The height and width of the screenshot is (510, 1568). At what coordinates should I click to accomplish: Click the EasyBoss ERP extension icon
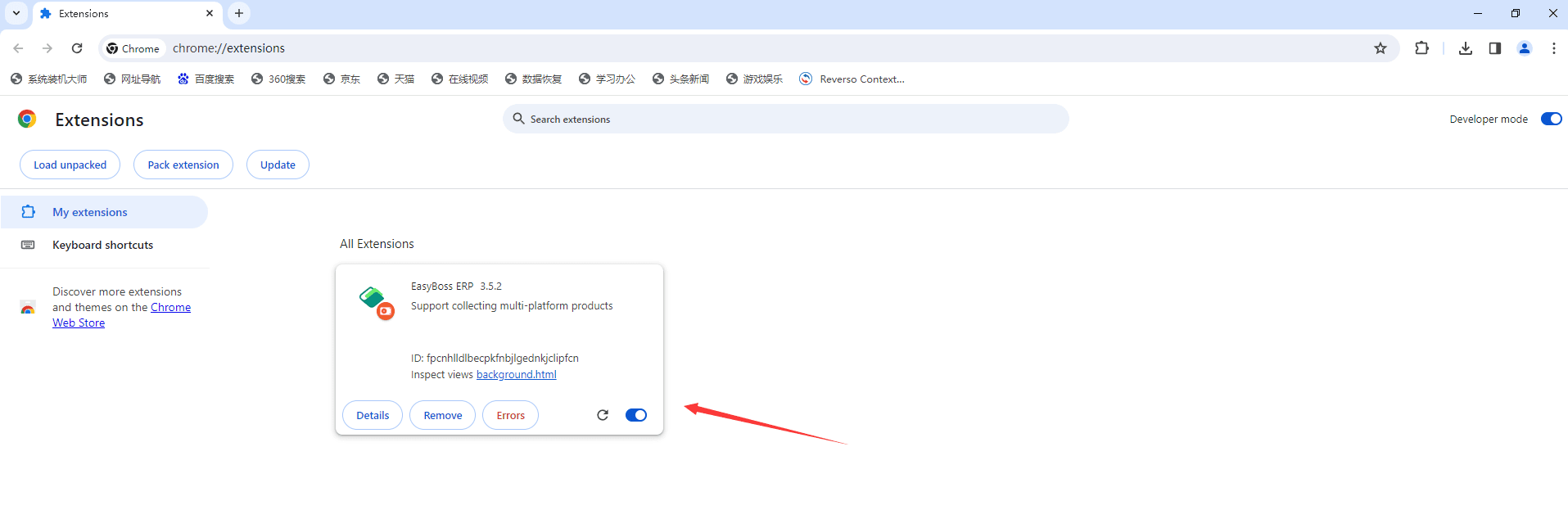click(377, 303)
